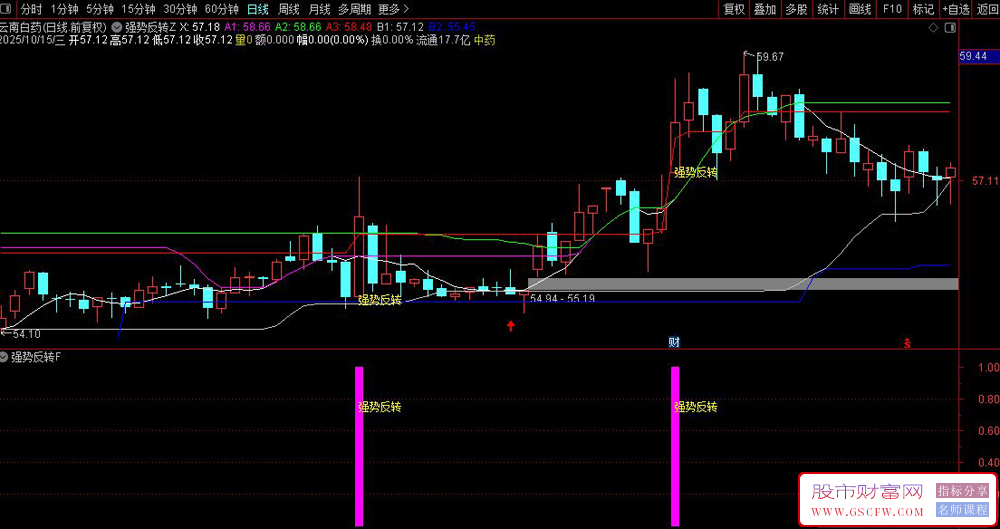Select the 30分钟 period tab

point(180,9)
